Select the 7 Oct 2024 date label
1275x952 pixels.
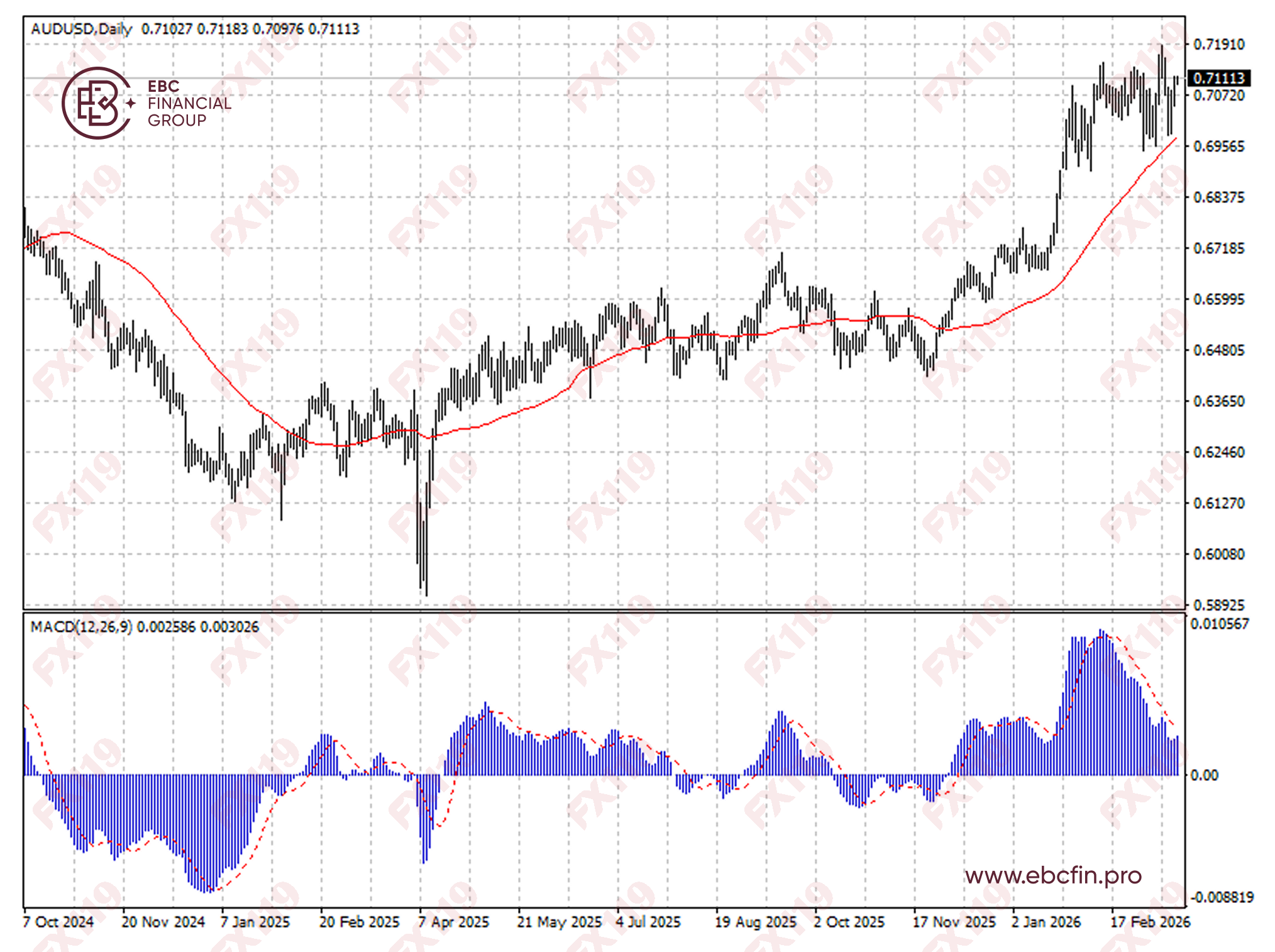[x=58, y=922]
